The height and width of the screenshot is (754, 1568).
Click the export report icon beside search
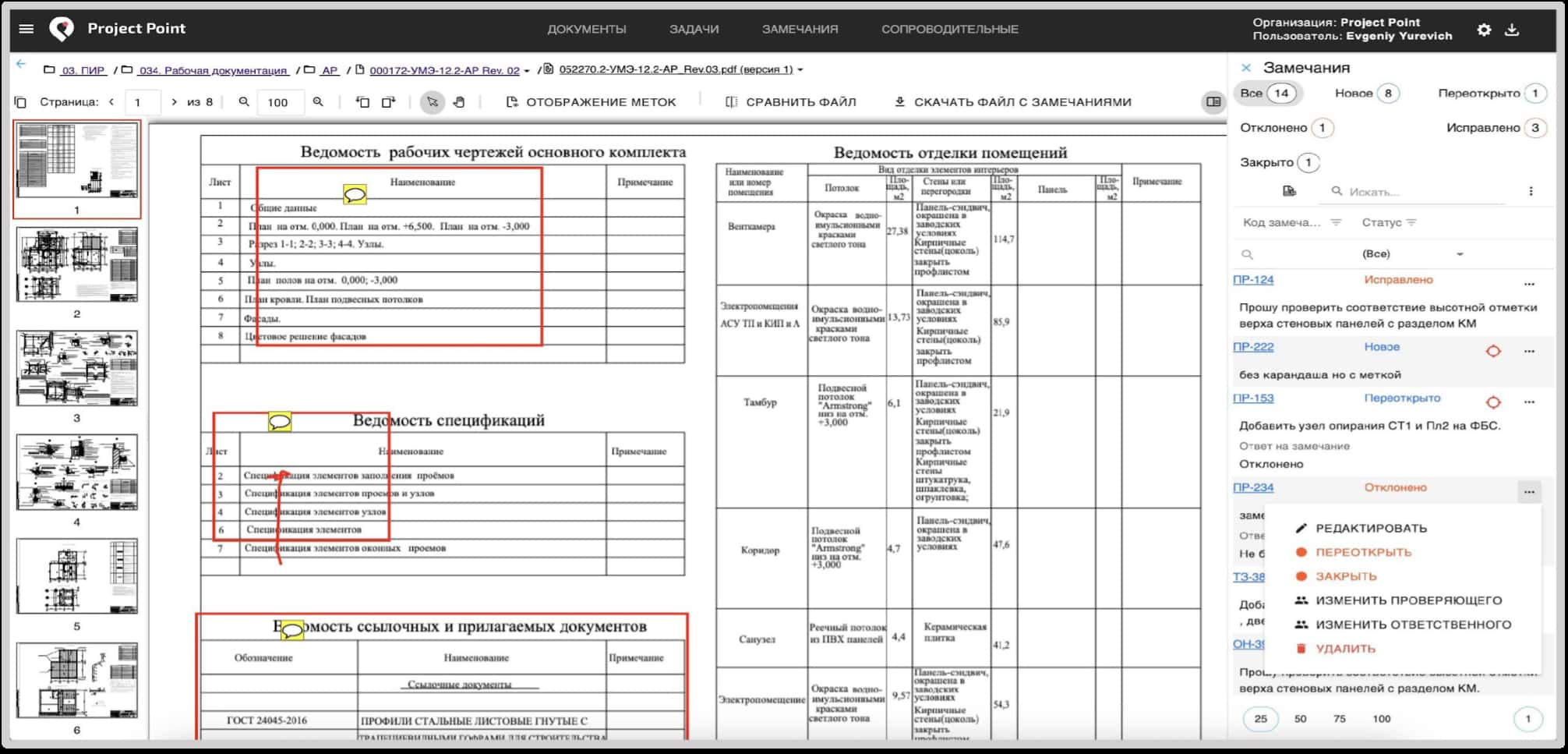click(x=1289, y=191)
